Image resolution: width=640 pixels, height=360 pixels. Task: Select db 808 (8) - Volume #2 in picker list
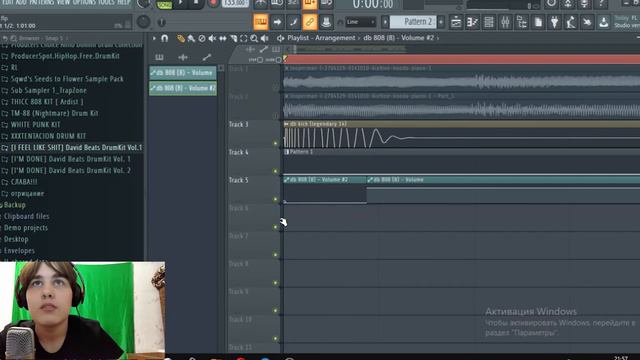pos(182,88)
